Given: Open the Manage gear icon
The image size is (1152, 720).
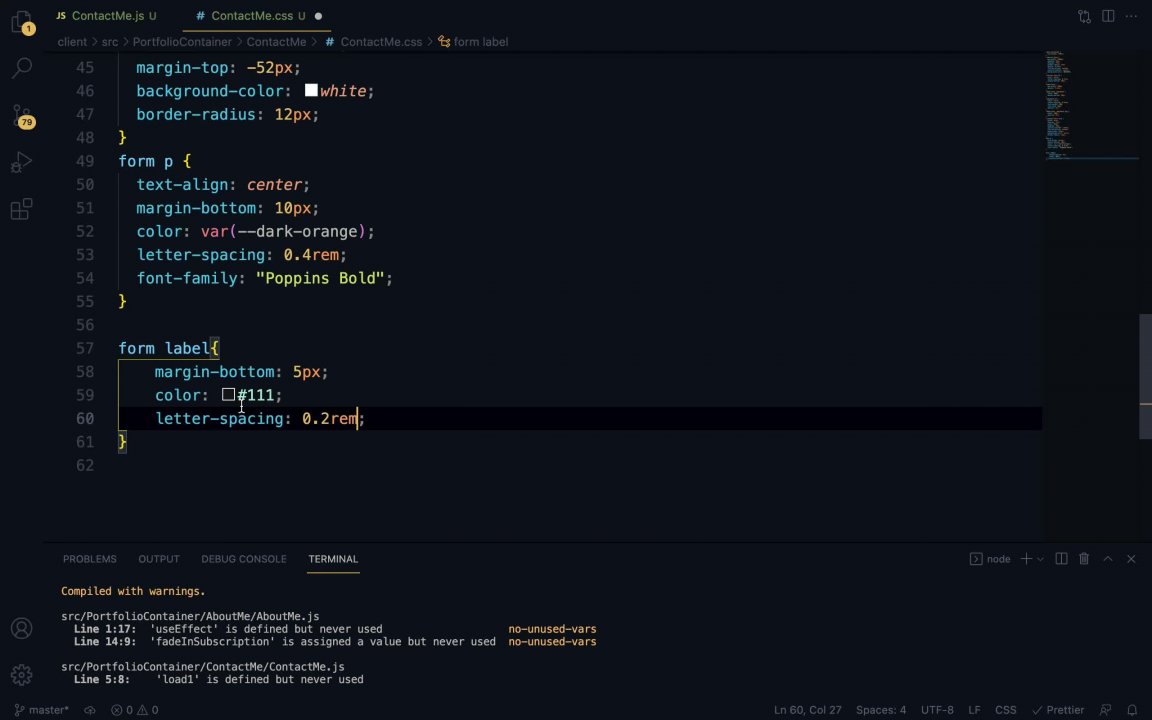Looking at the screenshot, I should [21, 675].
